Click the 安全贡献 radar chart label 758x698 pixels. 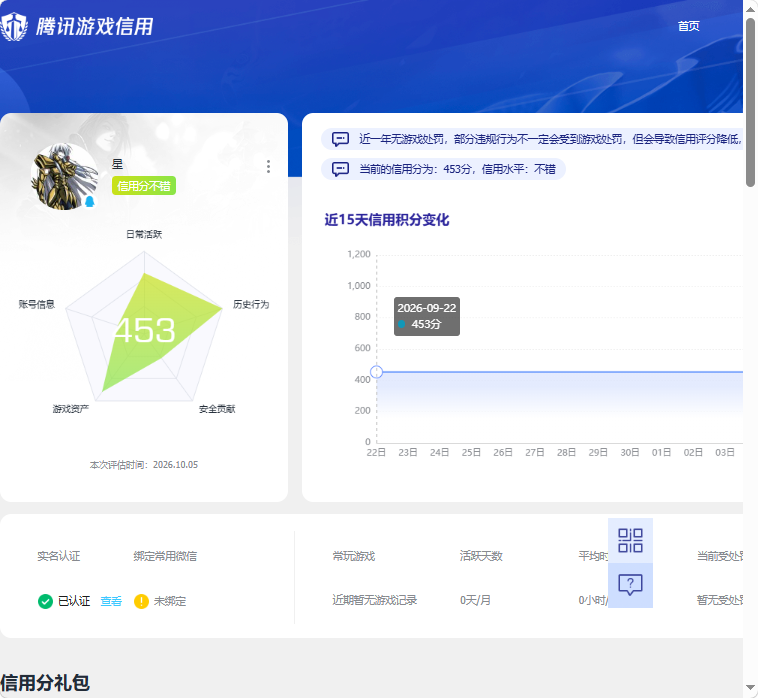click(217, 409)
